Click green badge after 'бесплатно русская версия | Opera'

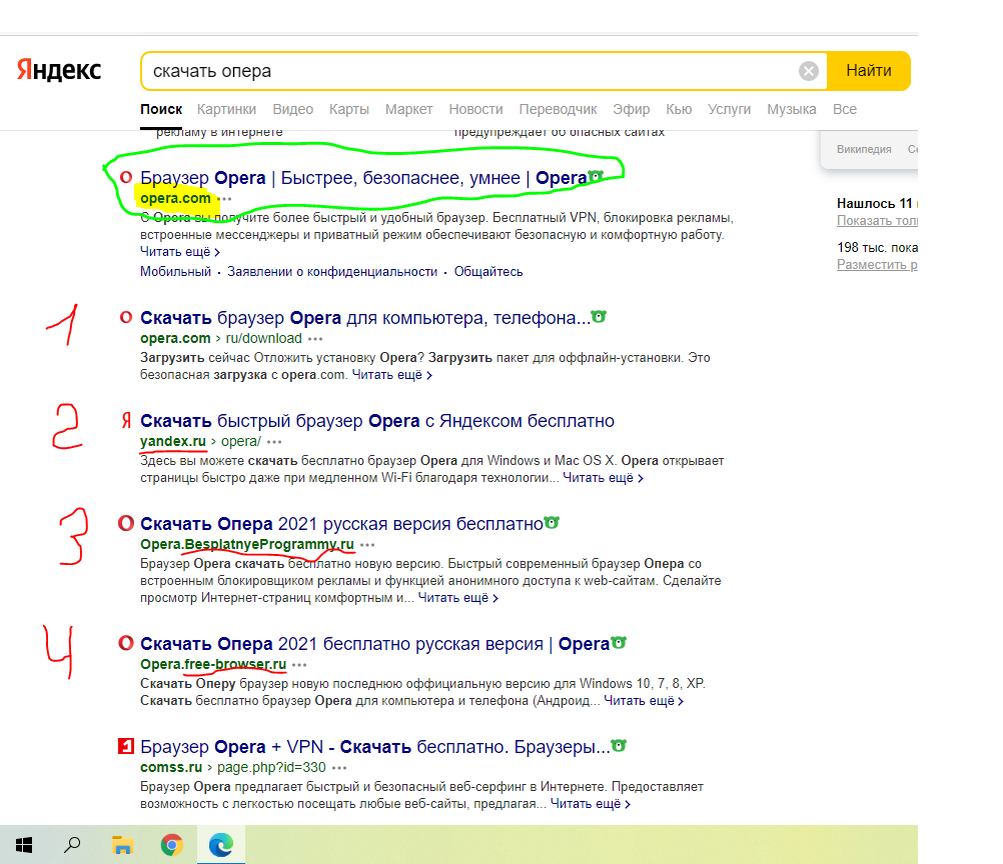click(619, 642)
